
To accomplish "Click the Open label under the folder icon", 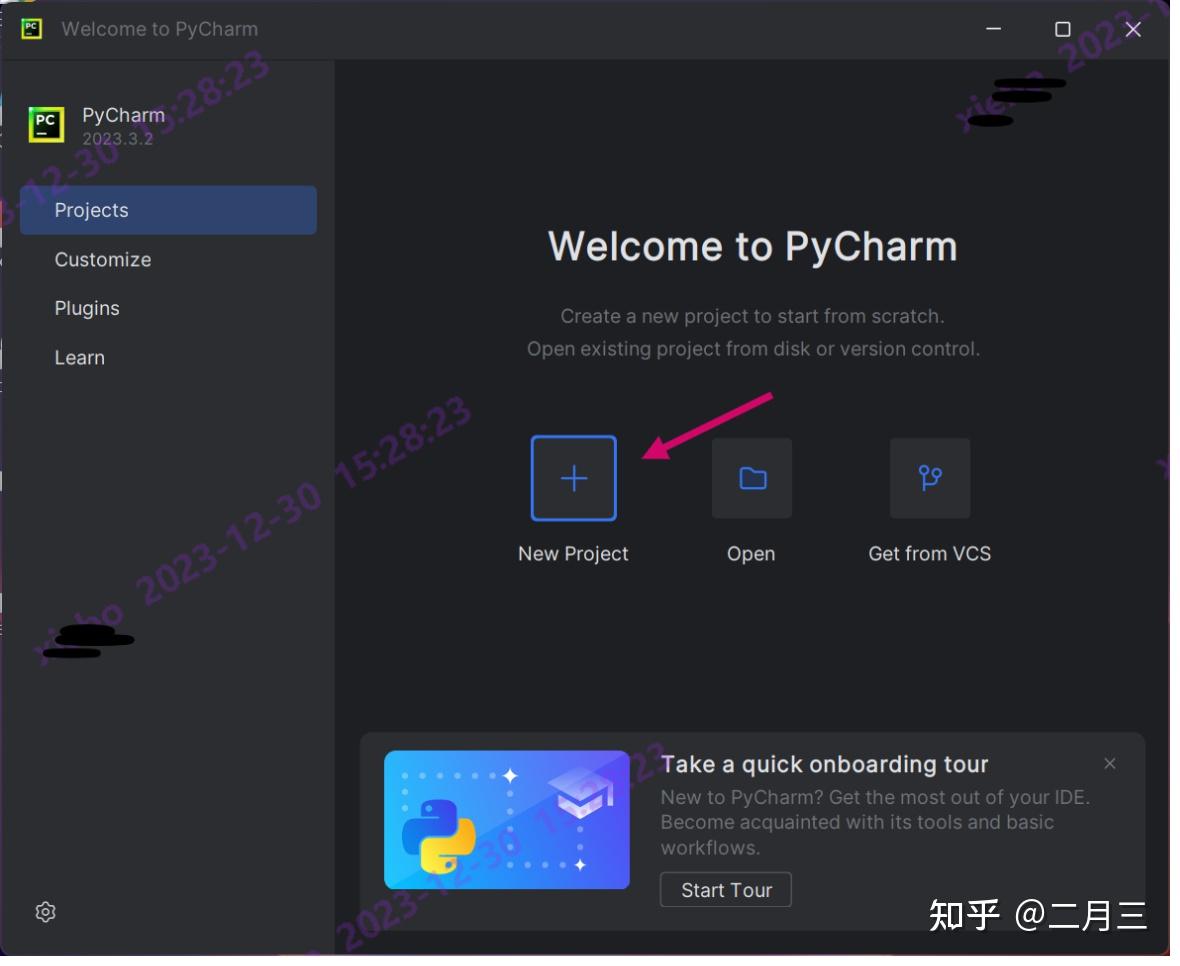I will coord(751,553).
